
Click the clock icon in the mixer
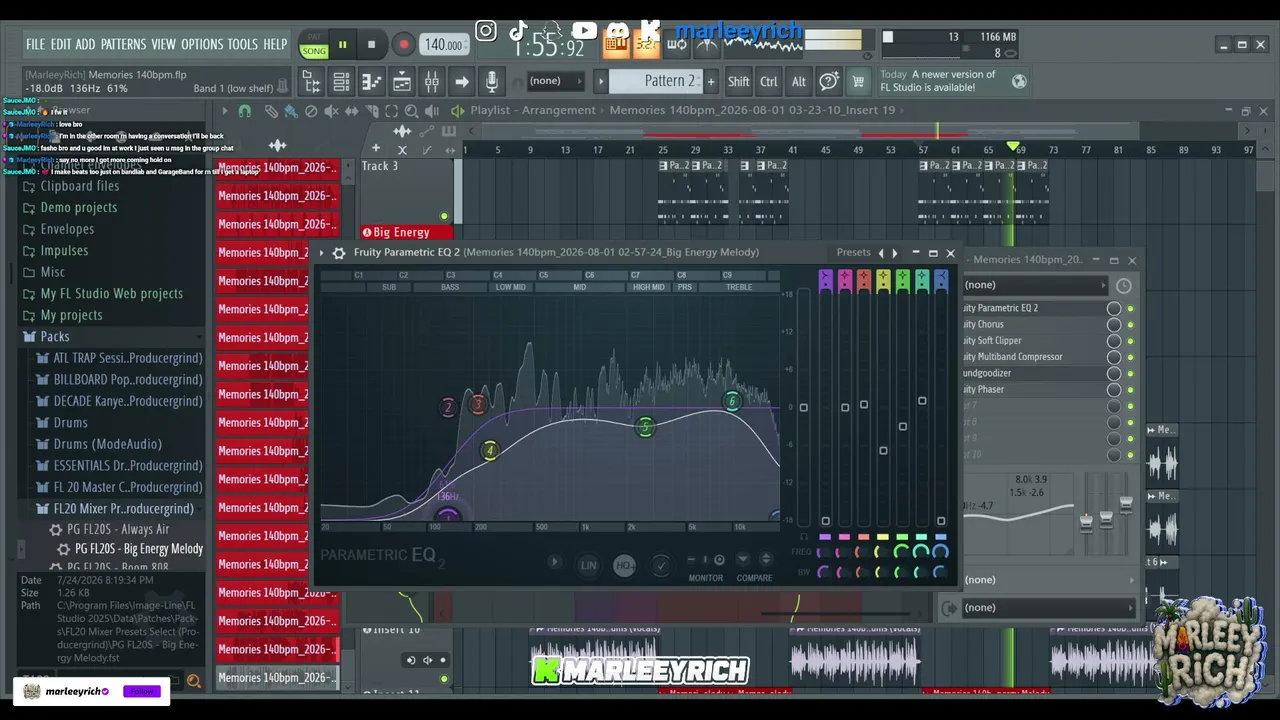tap(1124, 286)
